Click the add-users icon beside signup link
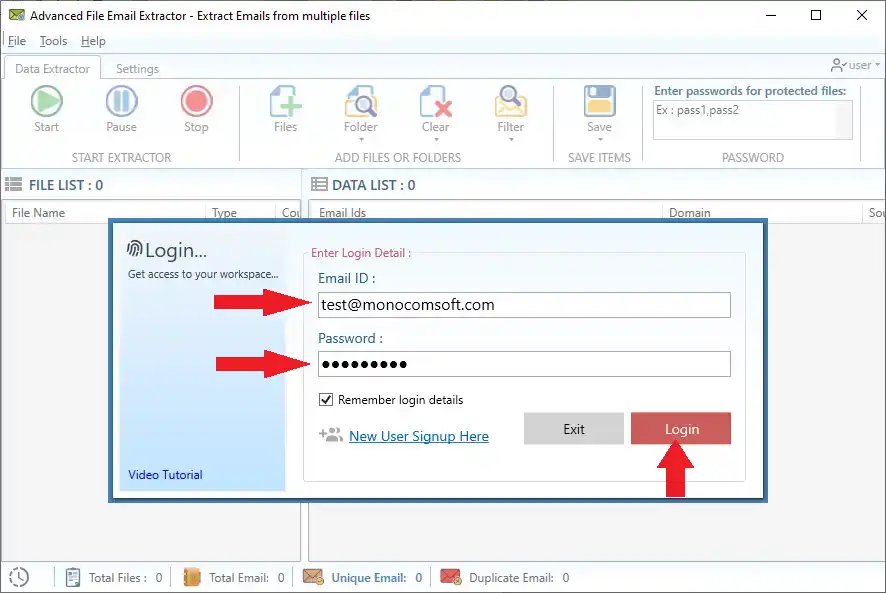This screenshot has width=886, height=593. [331, 435]
